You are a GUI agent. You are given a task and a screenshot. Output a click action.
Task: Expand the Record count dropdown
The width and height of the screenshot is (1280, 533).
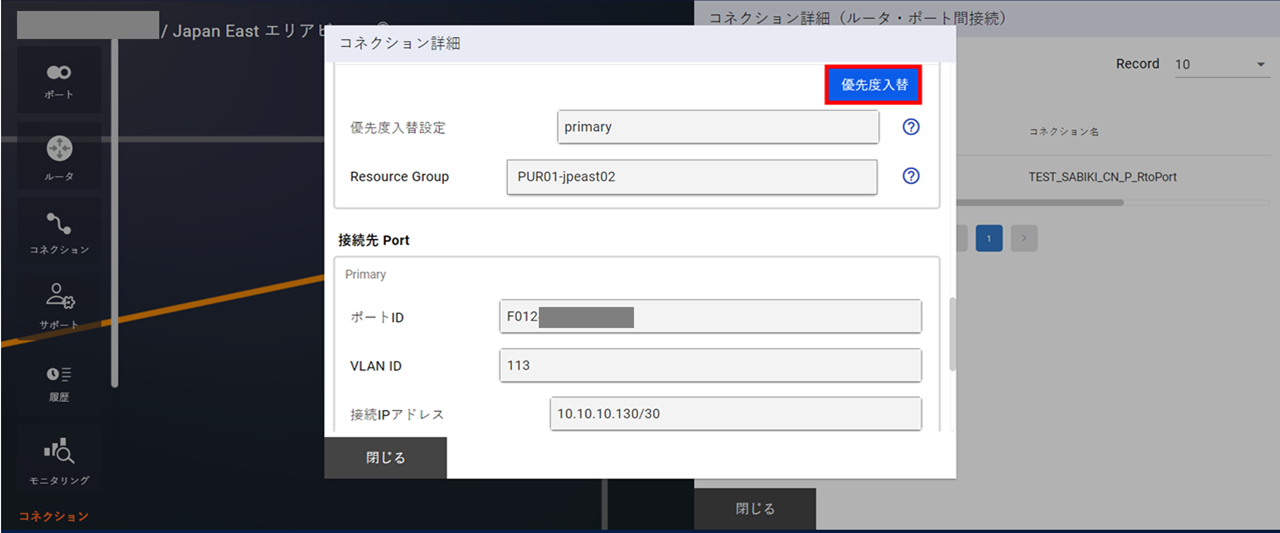click(x=1219, y=65)
